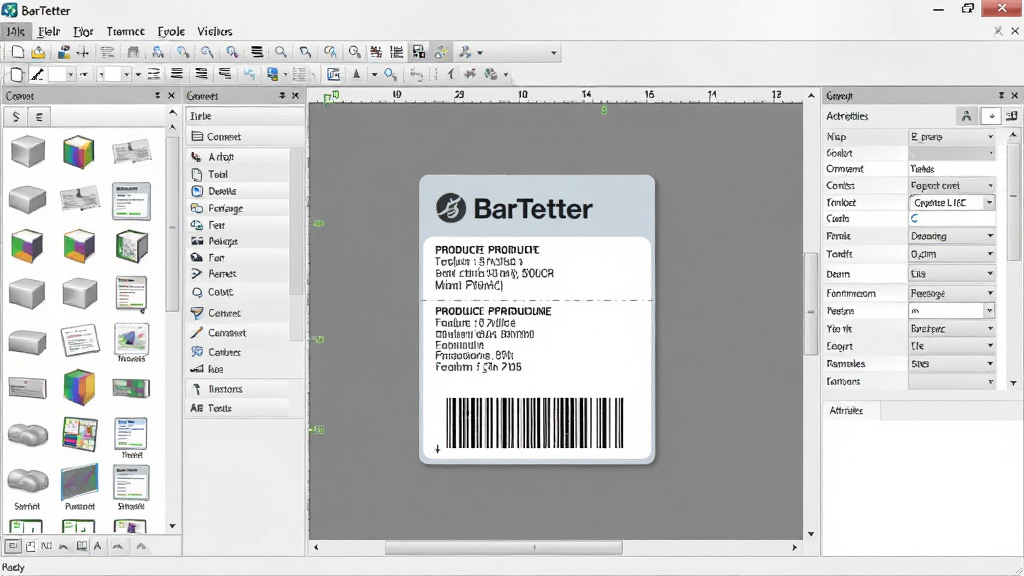Choose the 'Canaeet' item with pencil icon
Screen dimensions: 1024x576
click(x=238, y=332)
